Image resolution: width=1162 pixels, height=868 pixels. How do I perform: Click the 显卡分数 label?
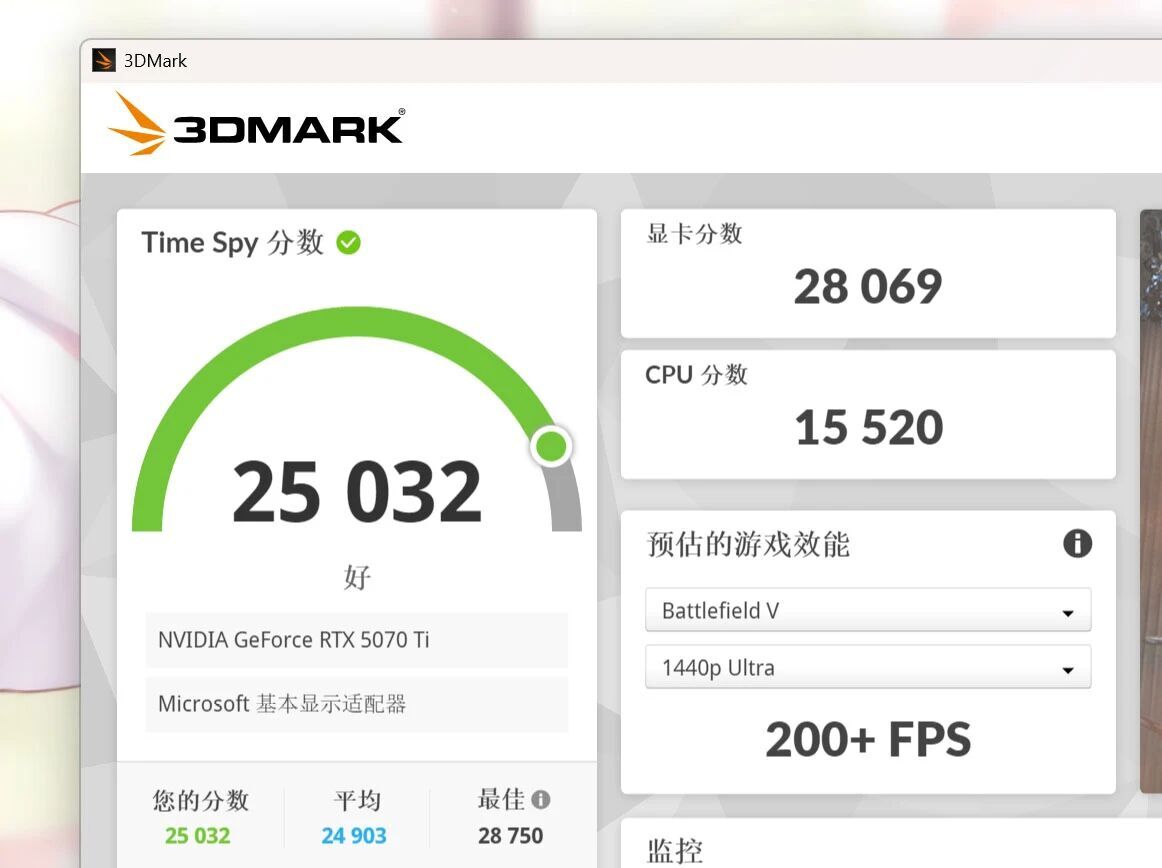694,233
